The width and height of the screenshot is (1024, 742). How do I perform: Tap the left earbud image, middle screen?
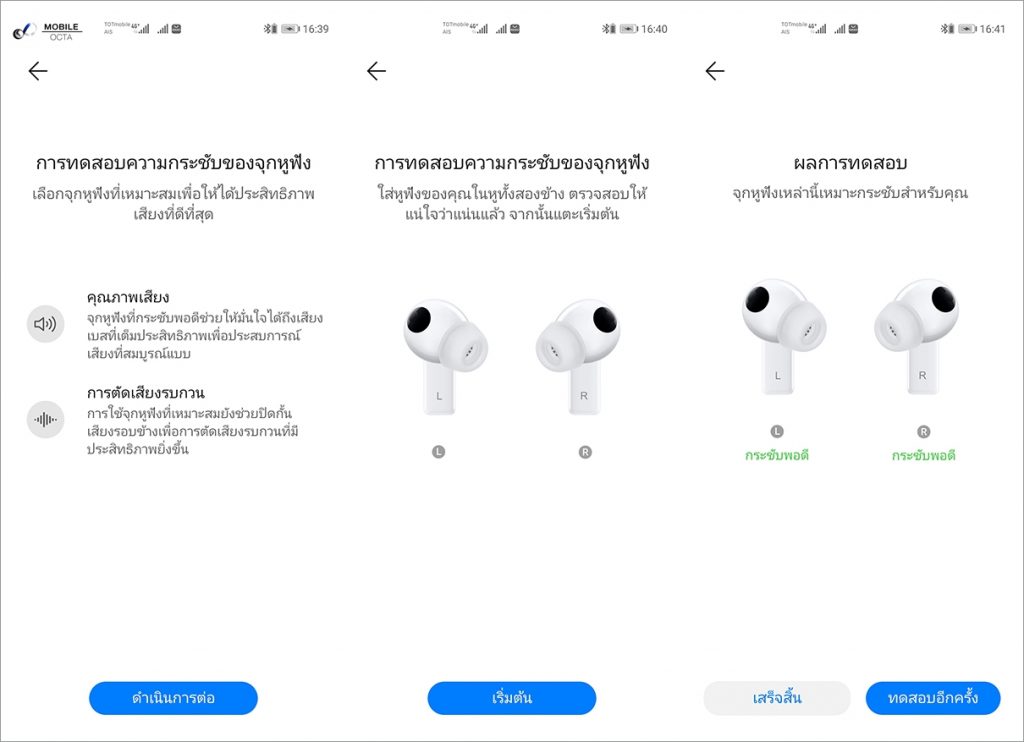[x=445, y=357]
